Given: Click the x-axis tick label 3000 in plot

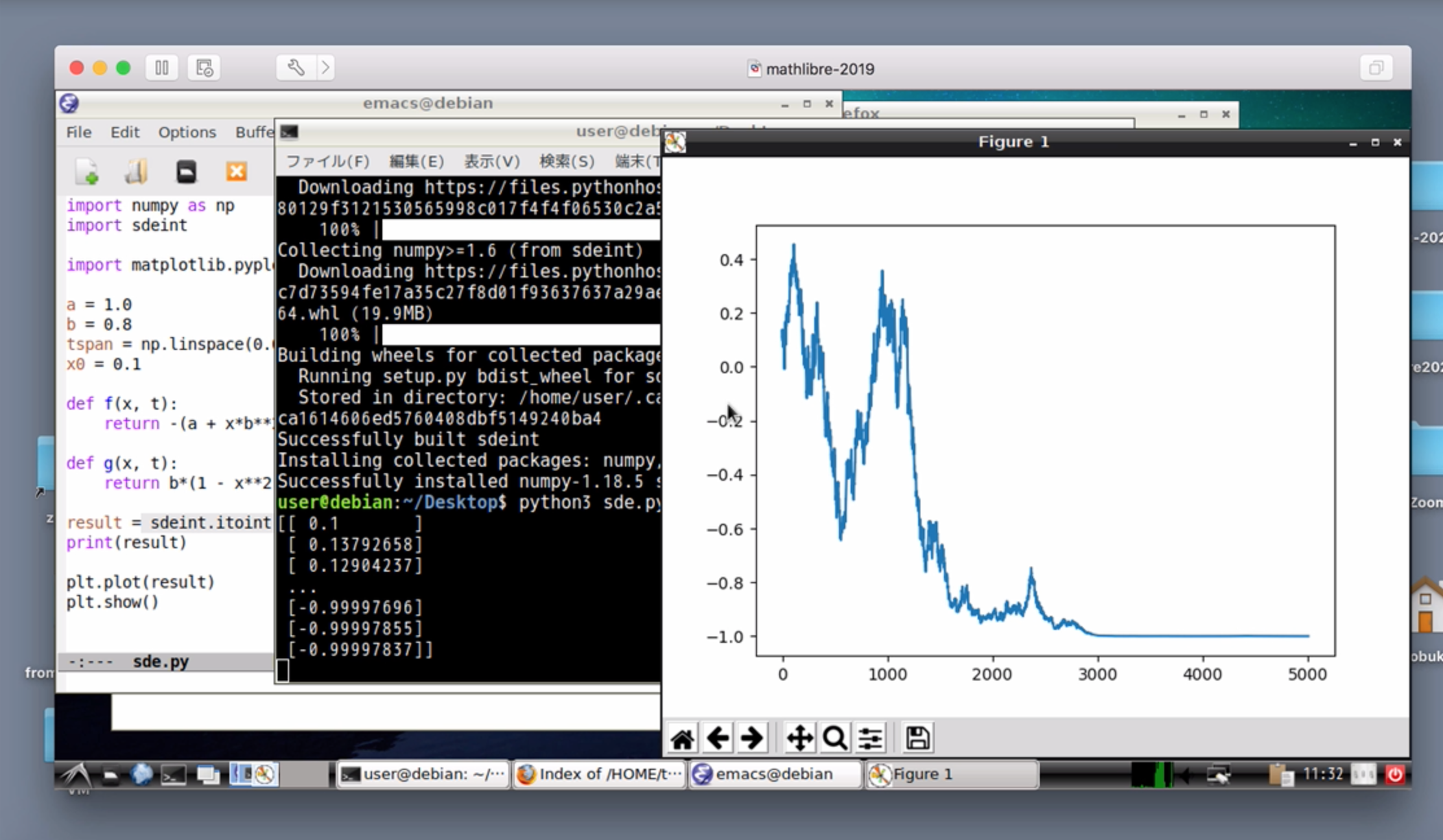Looking at the screenshot, I should pos(1097,674).
